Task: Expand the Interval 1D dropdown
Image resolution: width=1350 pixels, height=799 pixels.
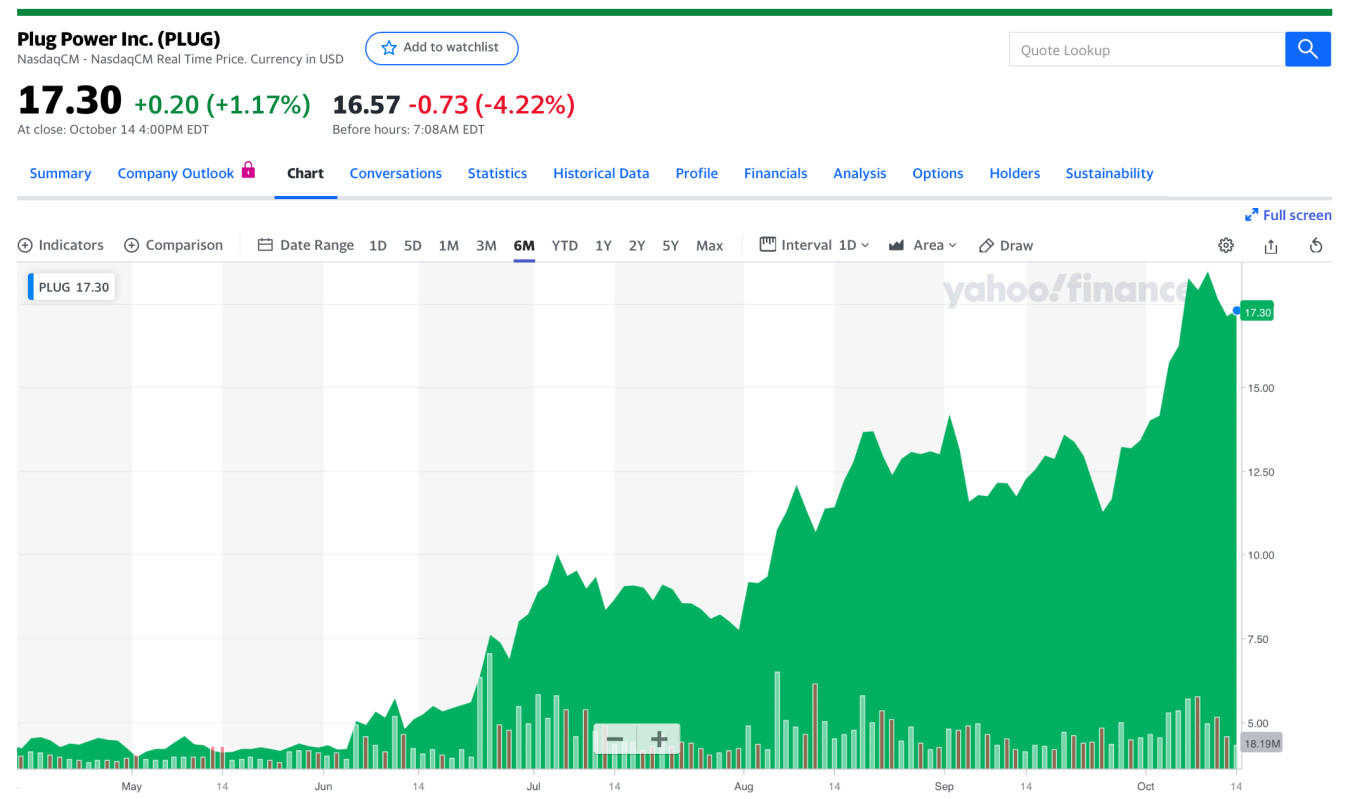Action: click(x=815, y=245)
